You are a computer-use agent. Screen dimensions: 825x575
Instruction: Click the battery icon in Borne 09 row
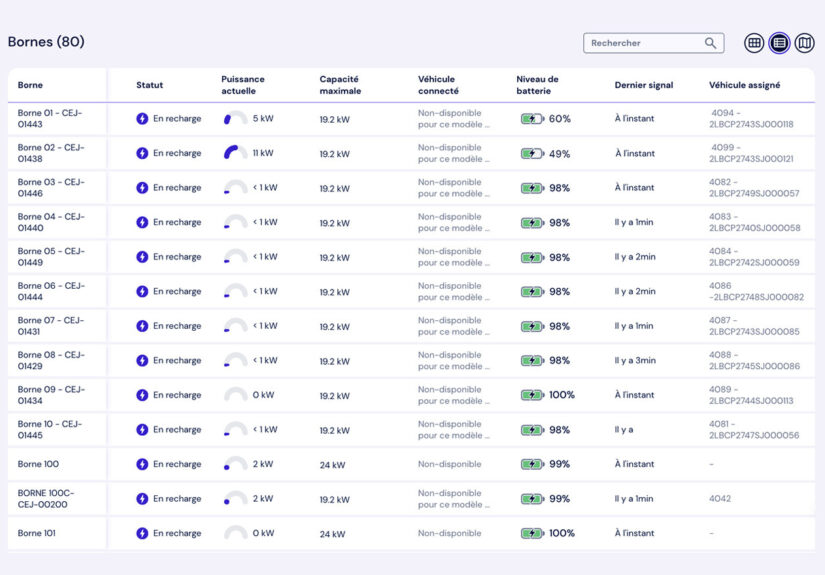532,395
